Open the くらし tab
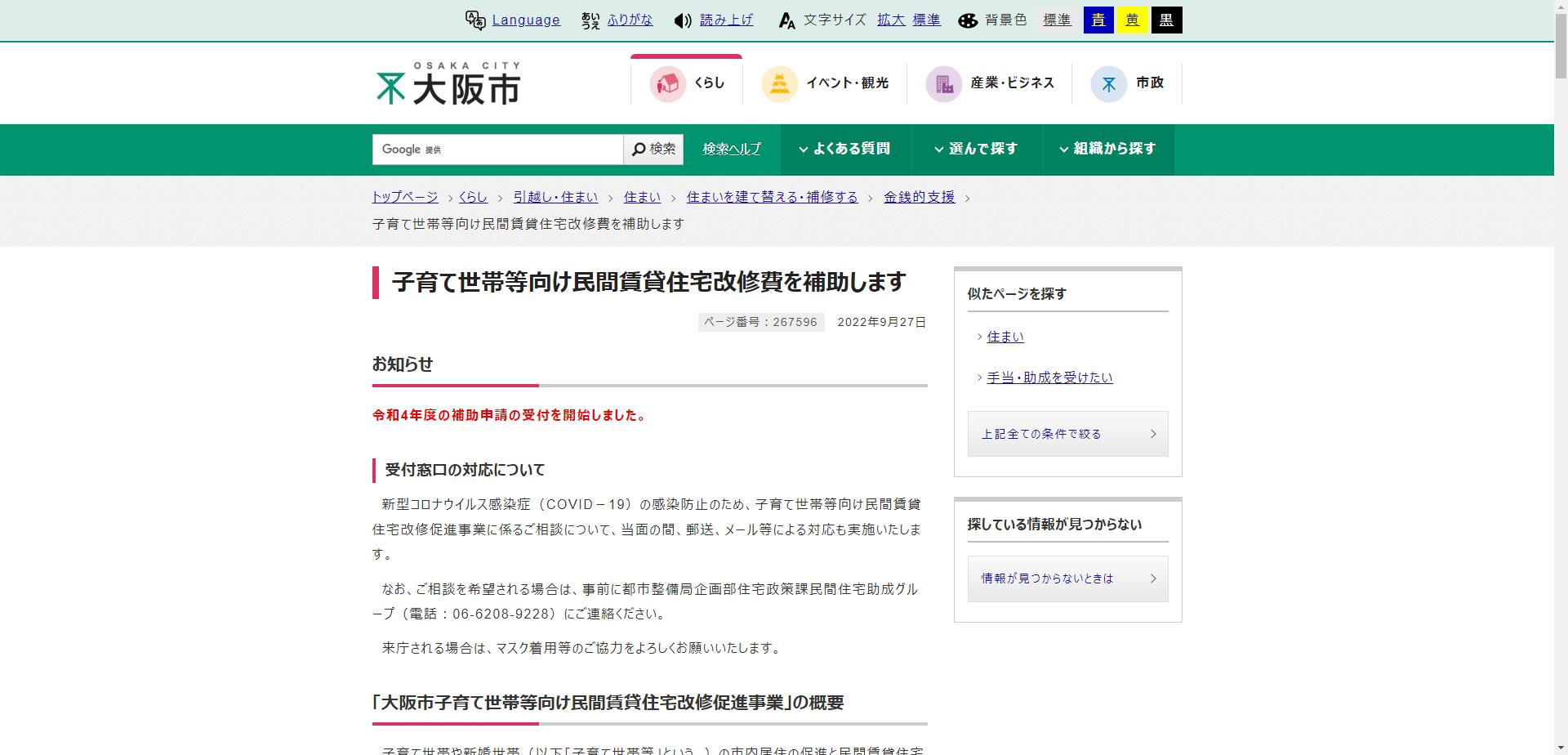 tap(686, 82)
